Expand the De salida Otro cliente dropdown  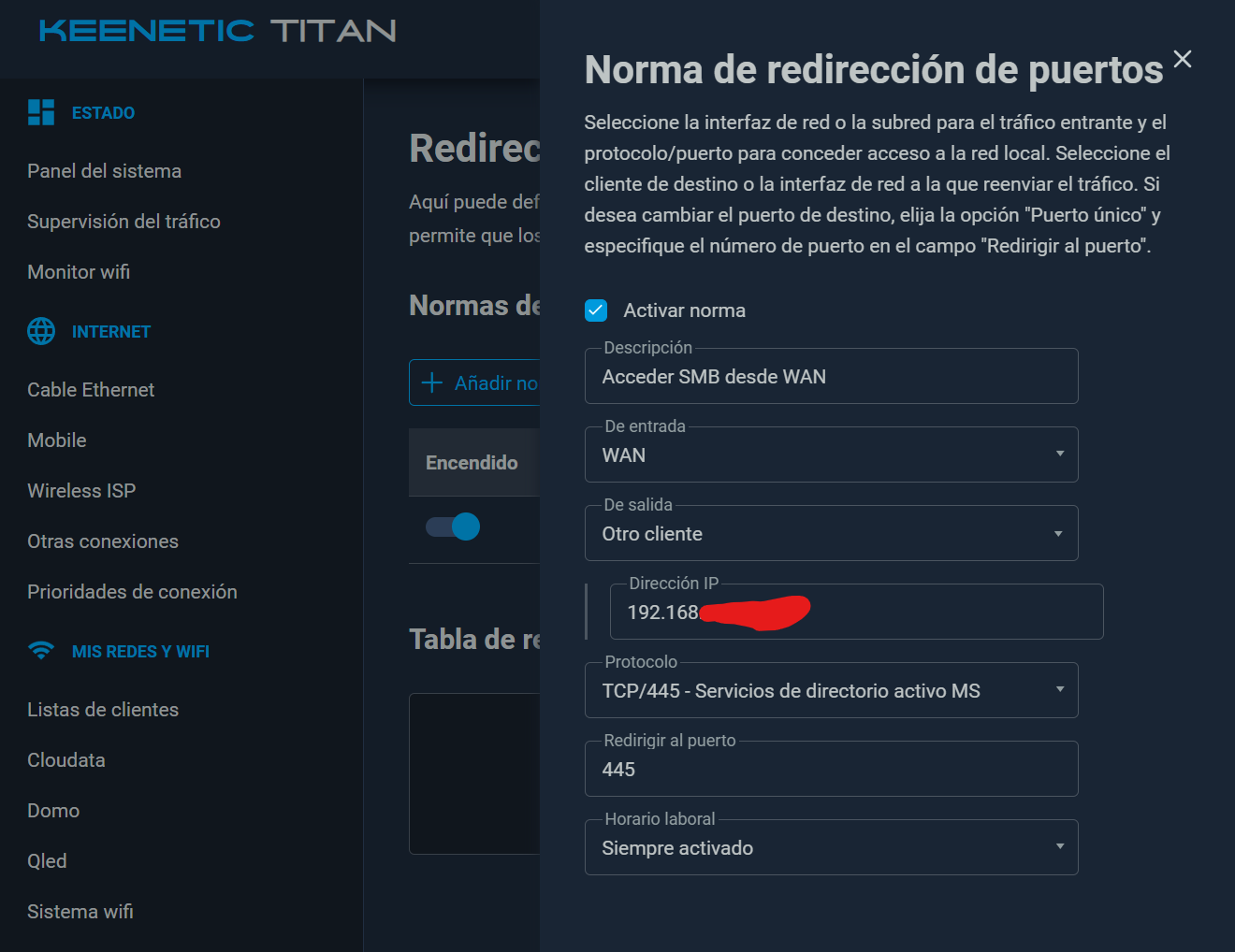[831, 533]
